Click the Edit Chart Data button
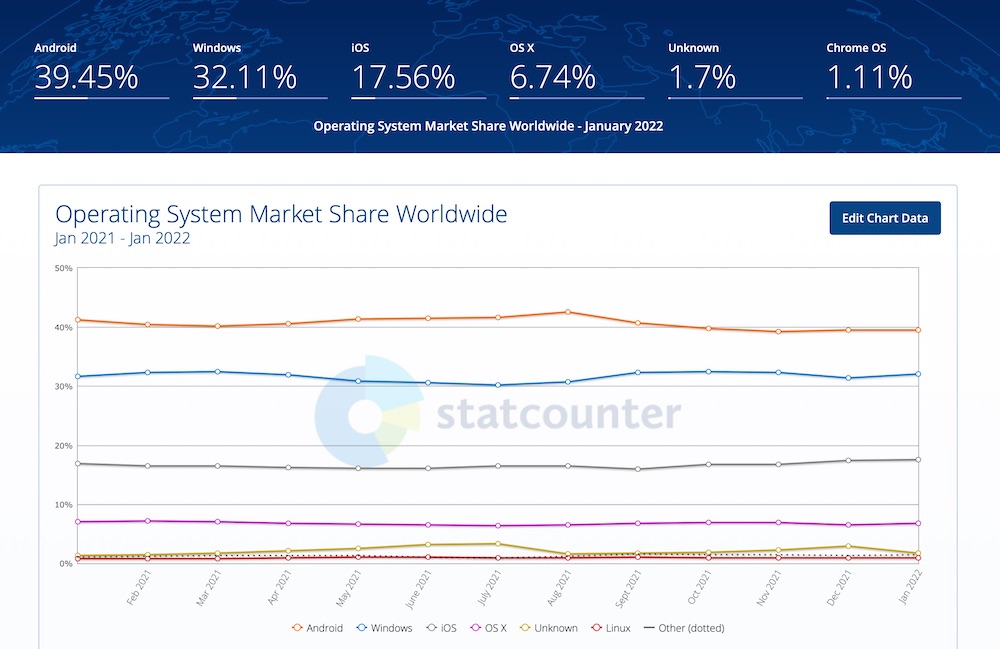 pos(885,218)
